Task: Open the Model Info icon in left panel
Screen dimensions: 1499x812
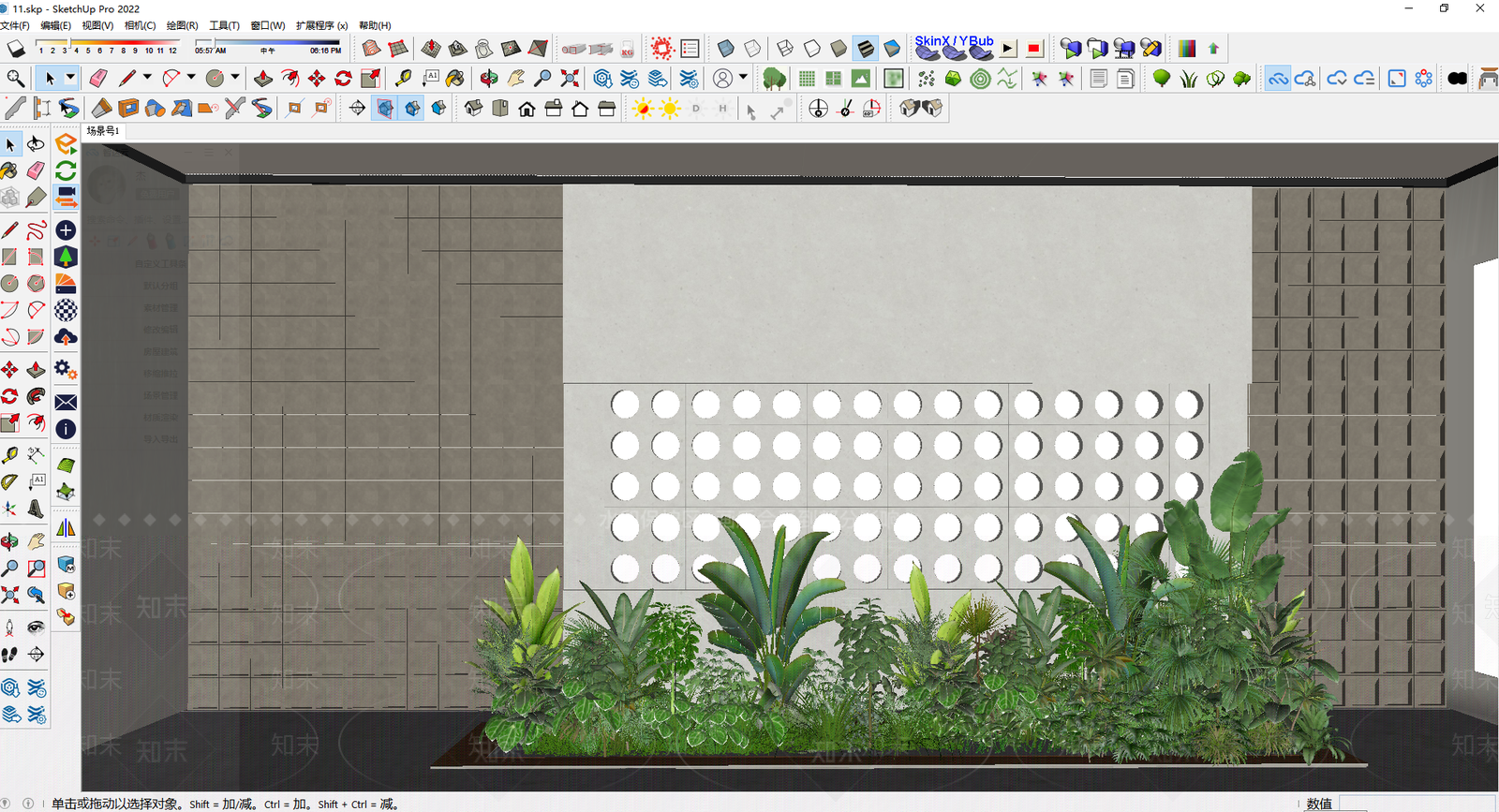Action: pyautogui.click(x=66, y=429)
